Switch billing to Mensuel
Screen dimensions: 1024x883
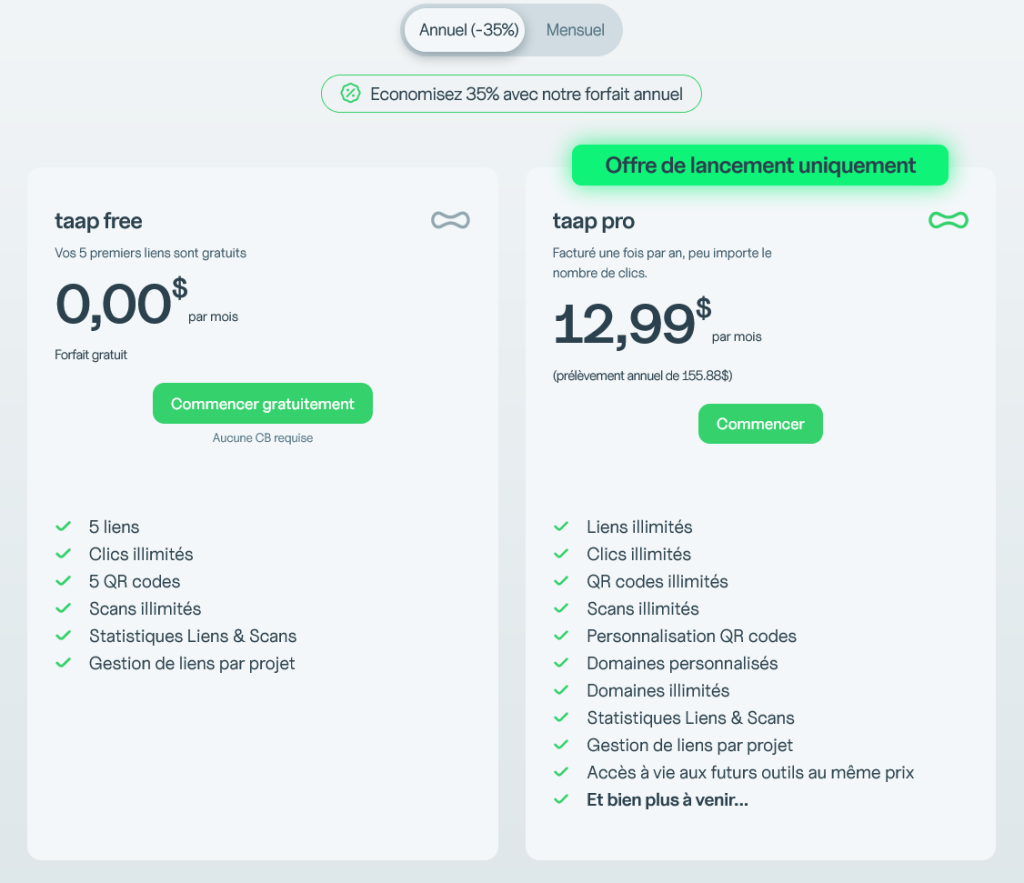[x=574, y=30]
